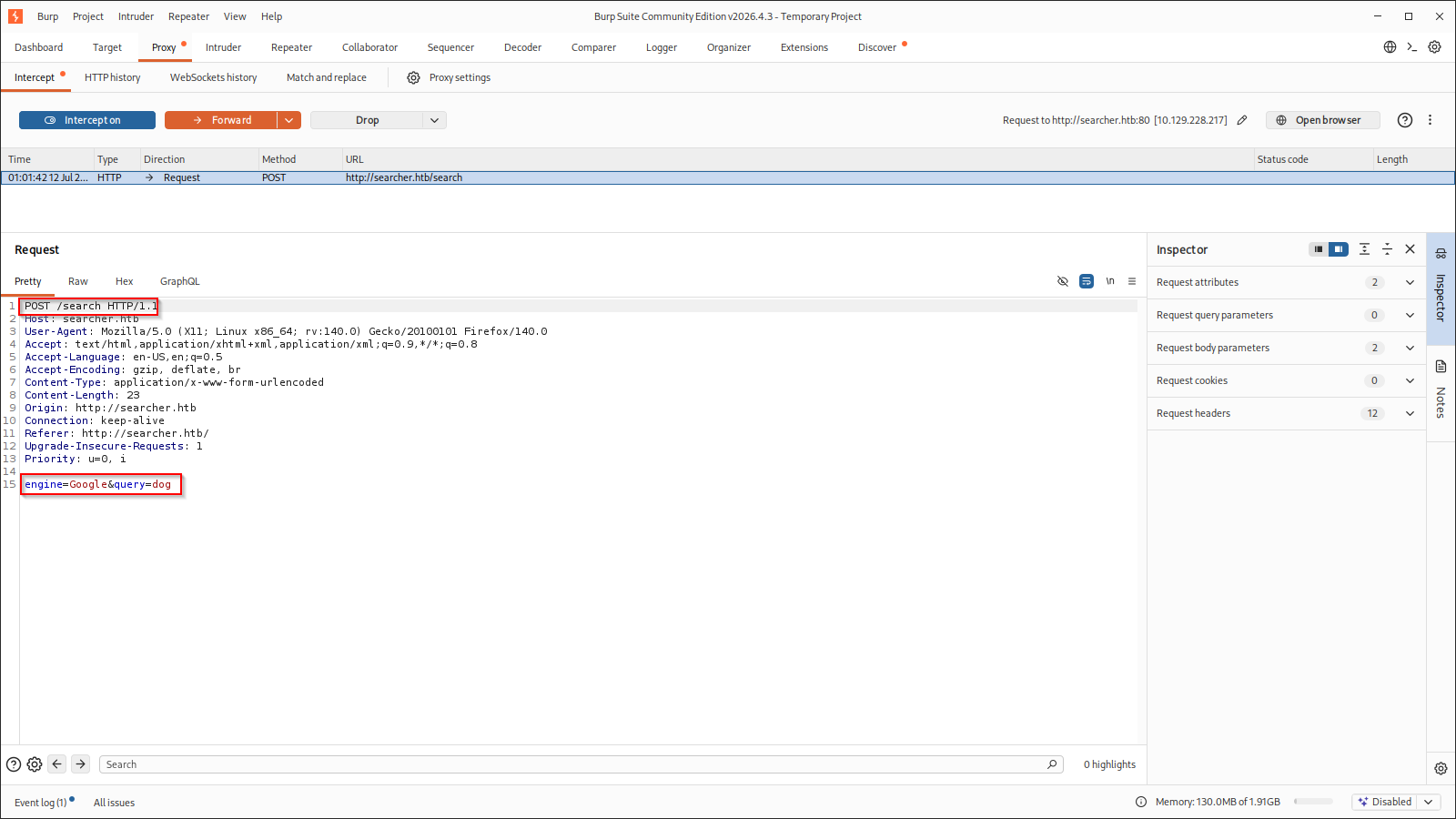The width and height of the screenshot is (1456, 819).
Task: Click the Content-Length header line
Action: (x=82, y=395)
